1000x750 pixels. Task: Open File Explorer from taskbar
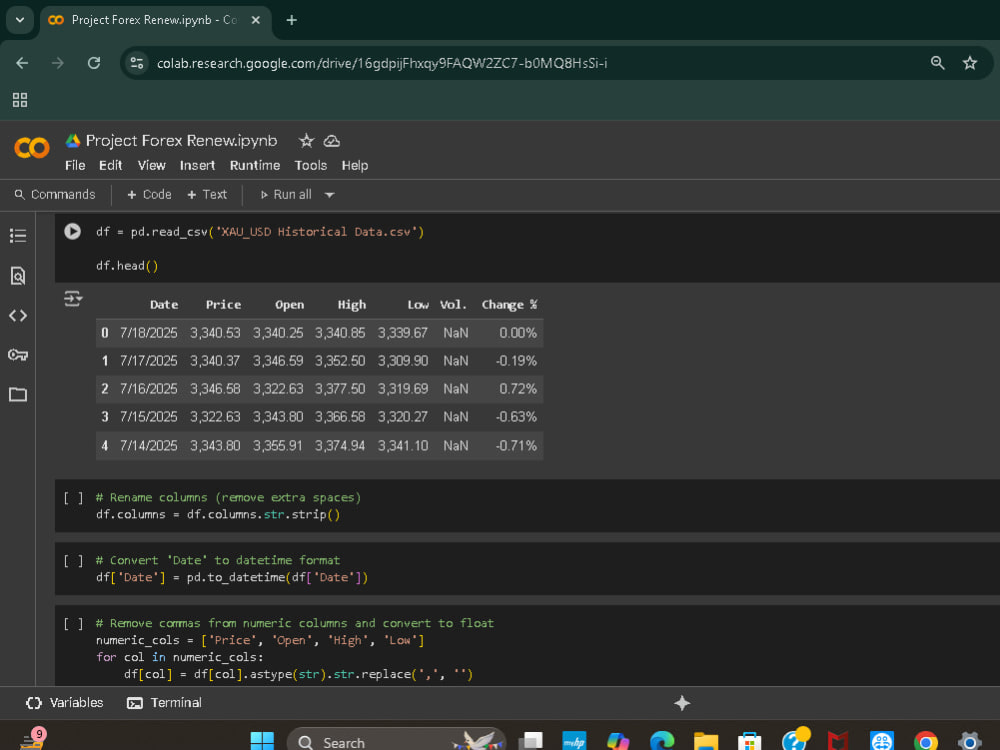coord(705,741)
